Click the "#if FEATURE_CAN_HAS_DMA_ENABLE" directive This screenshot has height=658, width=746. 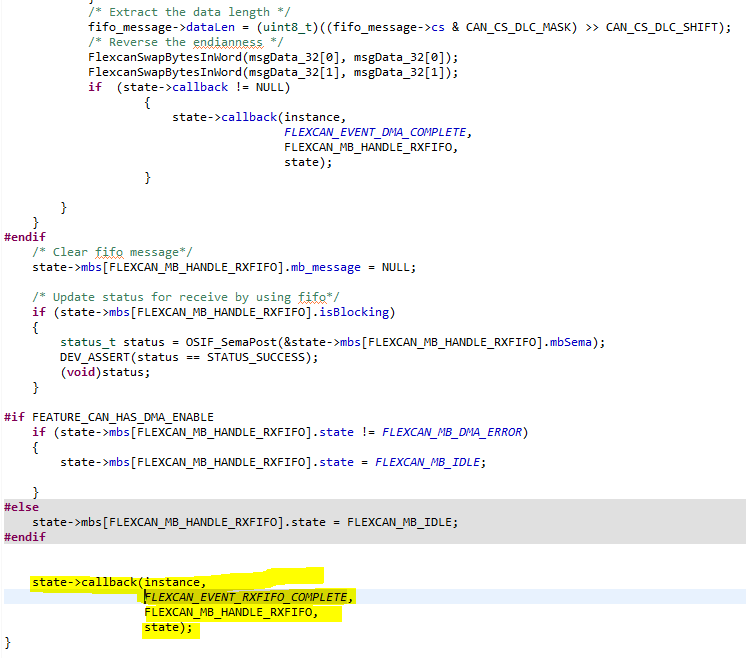pos(108,417)
